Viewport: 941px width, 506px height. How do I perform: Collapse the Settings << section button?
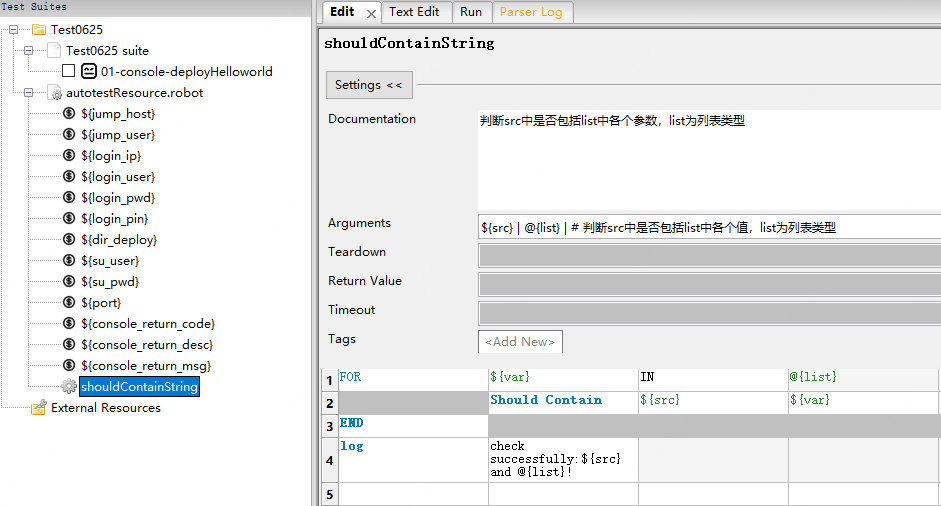369,85
